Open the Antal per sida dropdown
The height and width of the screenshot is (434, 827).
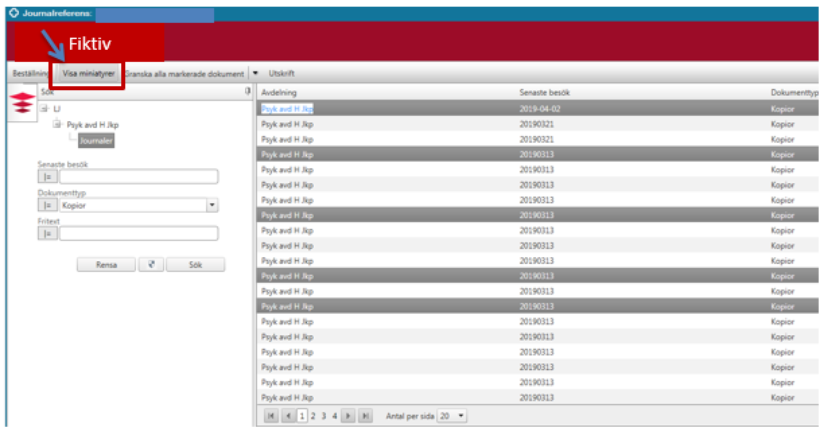coord(461,415)
